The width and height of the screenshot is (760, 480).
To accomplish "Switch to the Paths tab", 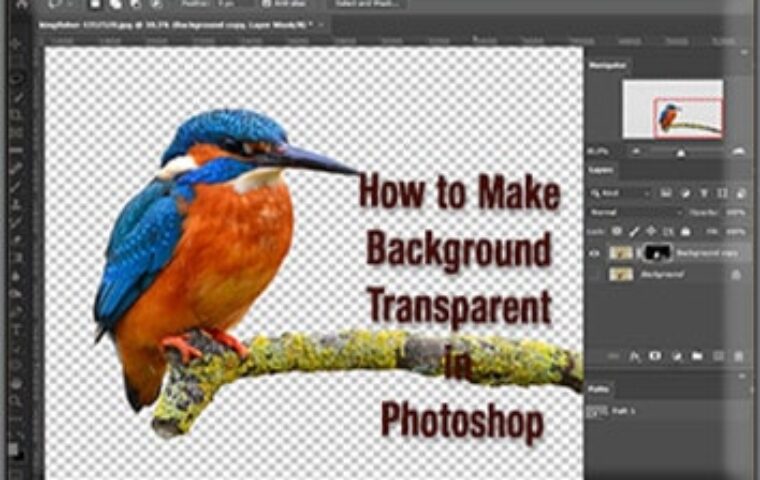I will [x=599, y=389].
